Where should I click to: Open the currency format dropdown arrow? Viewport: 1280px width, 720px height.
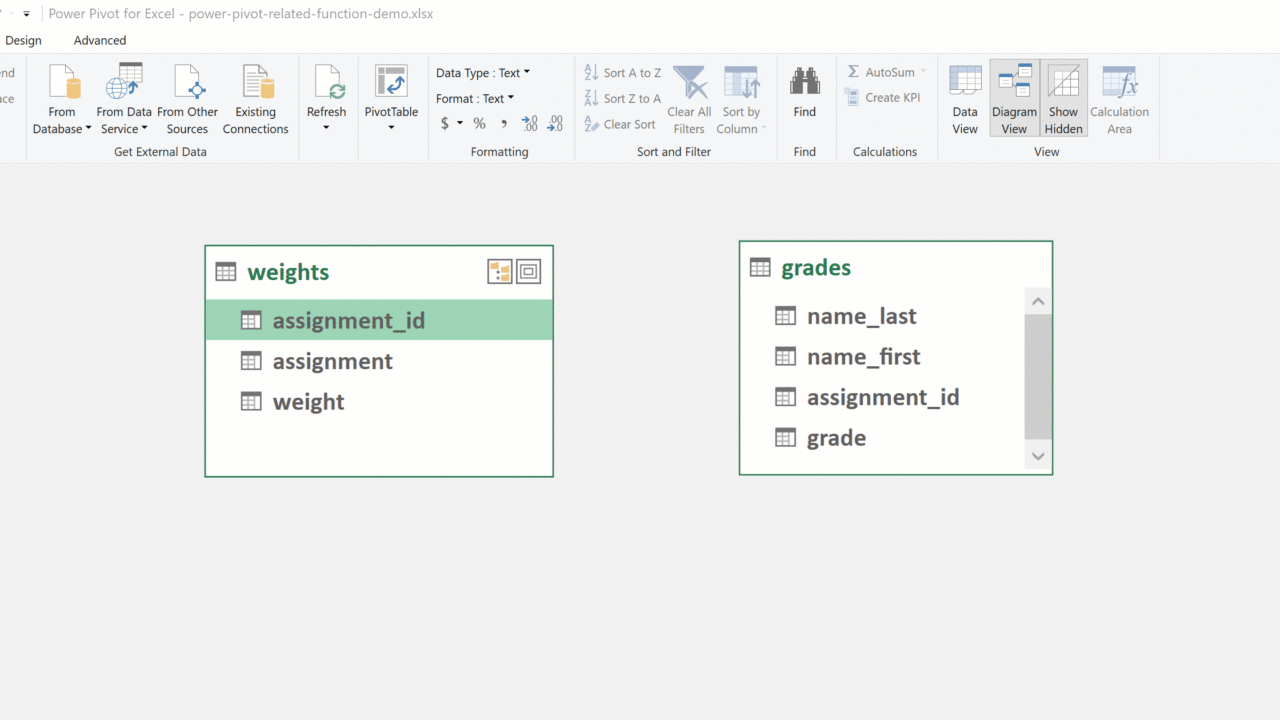point(460,124)
